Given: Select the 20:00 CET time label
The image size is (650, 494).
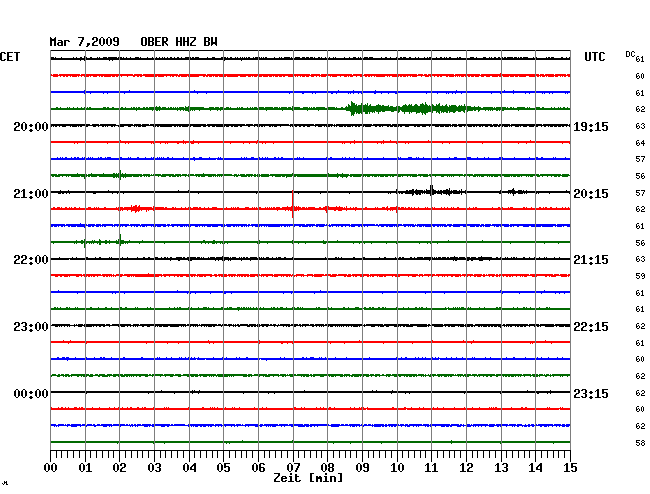Looking at the screenshot, I should [x=31, y=126].
